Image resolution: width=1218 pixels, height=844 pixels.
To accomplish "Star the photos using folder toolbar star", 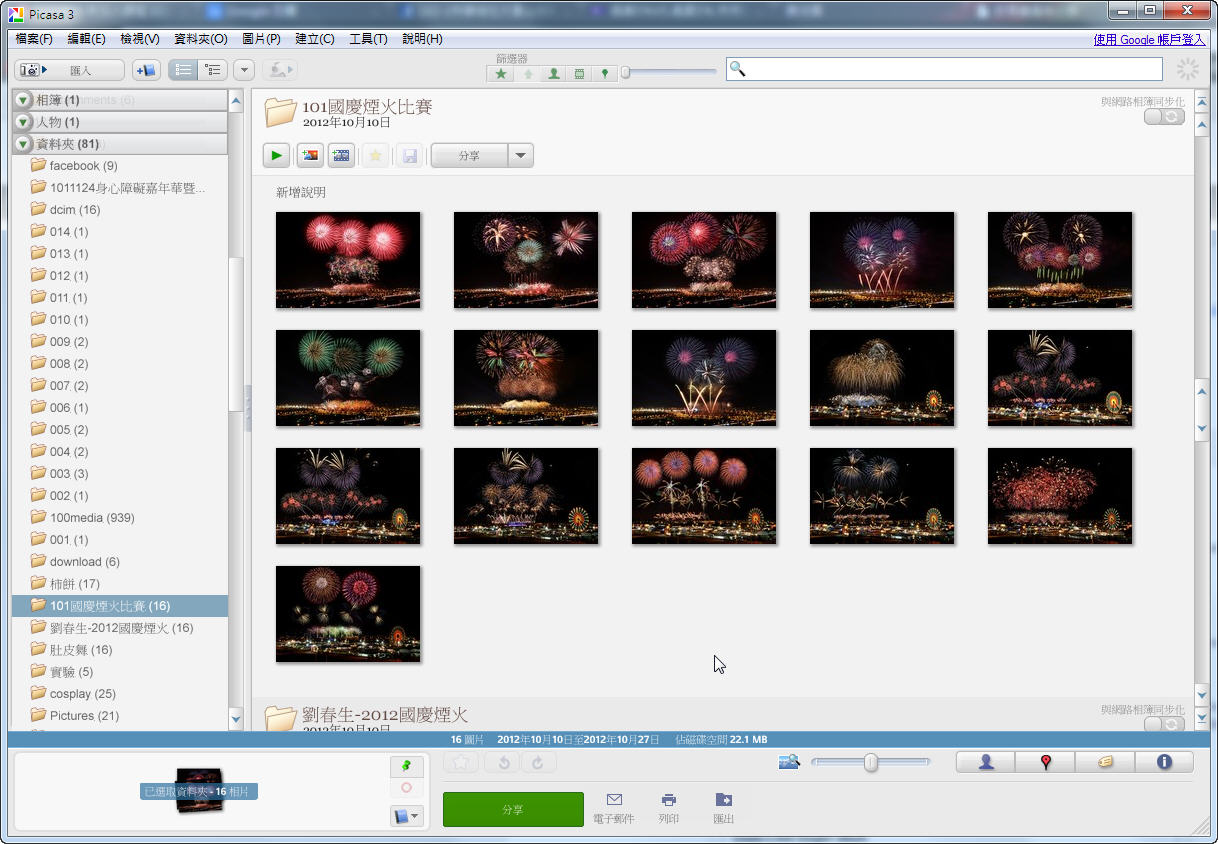I will point(375,155).
